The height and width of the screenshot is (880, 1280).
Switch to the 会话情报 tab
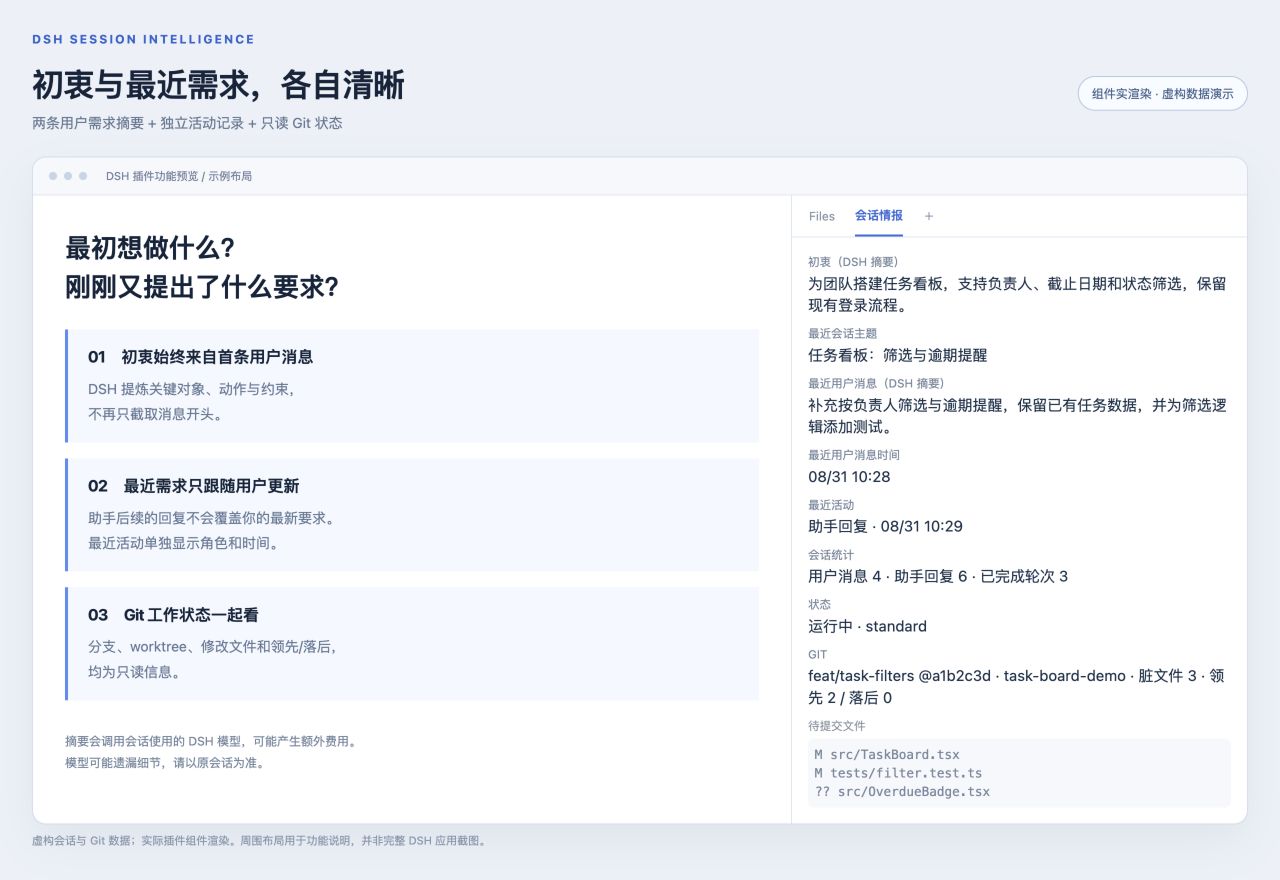[879, 216]
